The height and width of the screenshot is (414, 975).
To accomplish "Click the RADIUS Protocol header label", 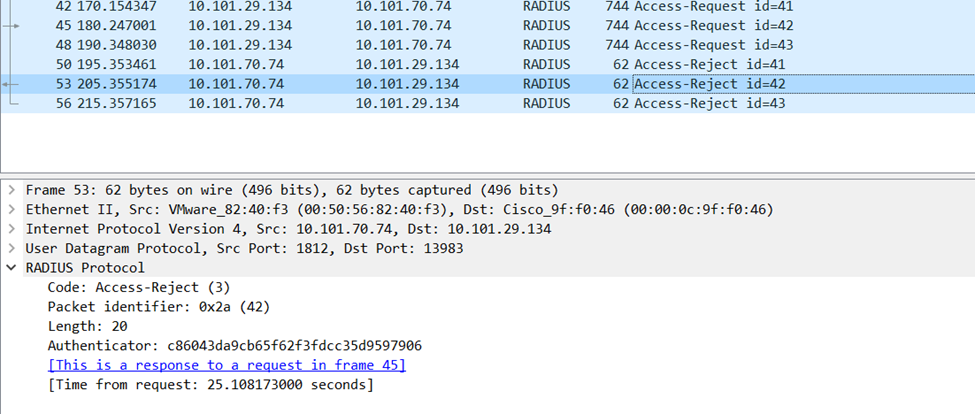I will (85, 268).
